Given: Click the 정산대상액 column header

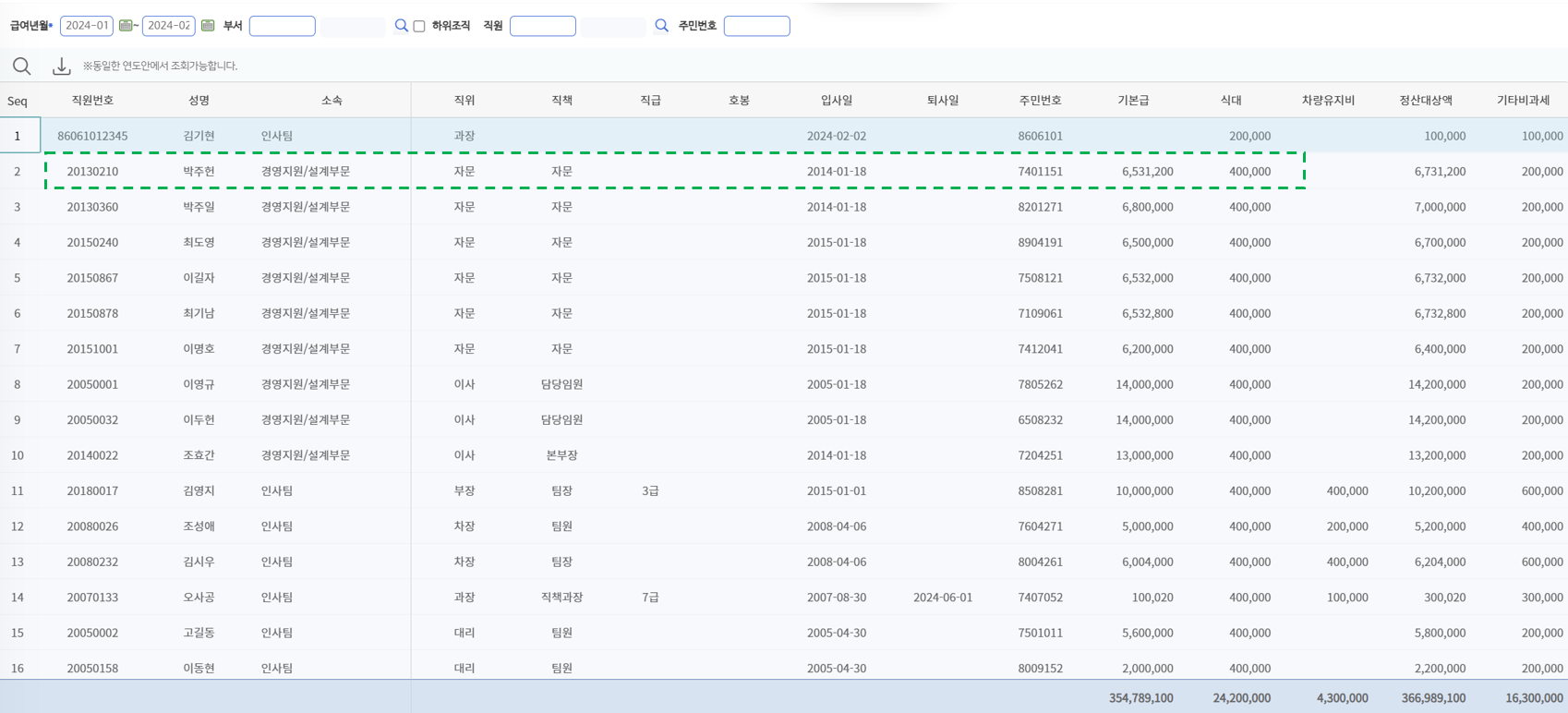Looking at the screenshot, I should click(1426, 100).
